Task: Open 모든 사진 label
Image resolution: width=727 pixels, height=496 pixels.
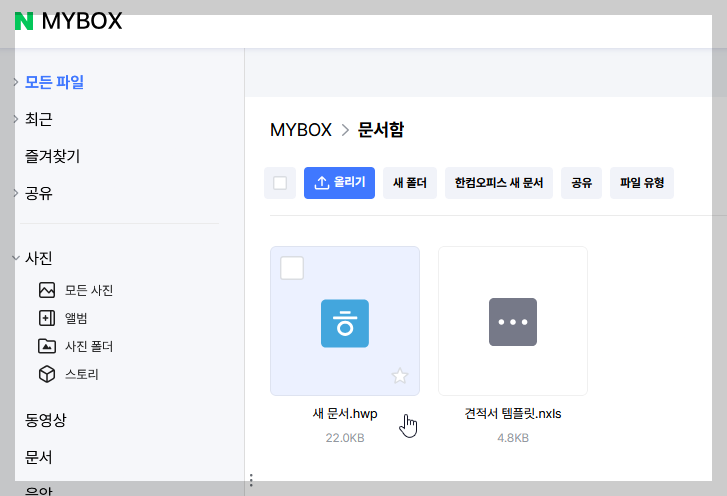Action: click(89, 290)
